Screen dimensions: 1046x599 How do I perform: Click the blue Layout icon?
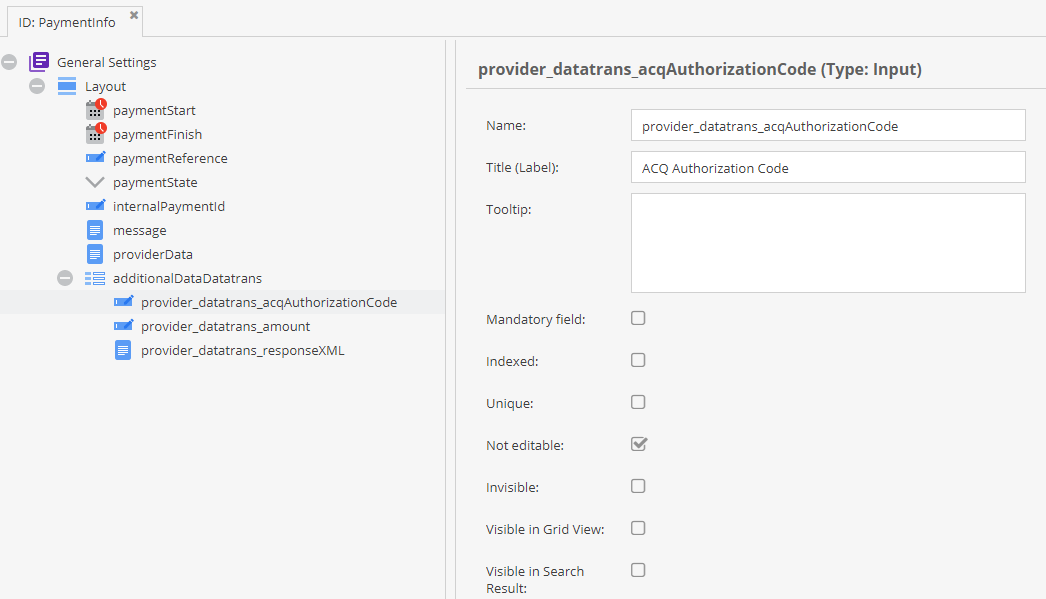(x=67, y=86)
